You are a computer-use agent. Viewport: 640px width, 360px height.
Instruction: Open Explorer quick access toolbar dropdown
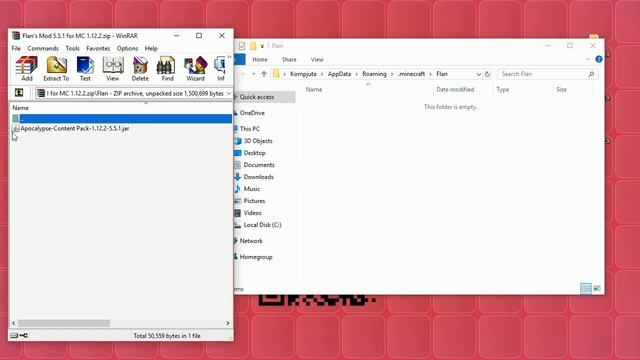click(x=262, y=46)
